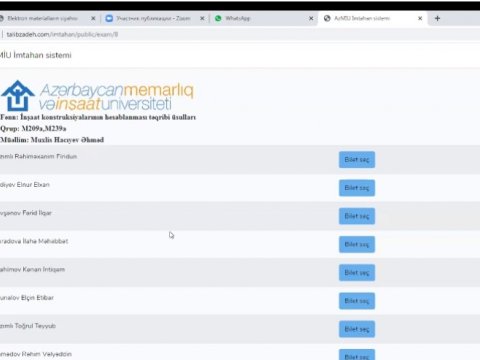Close the AzMİU İmtahan sistemi tab

420,18
